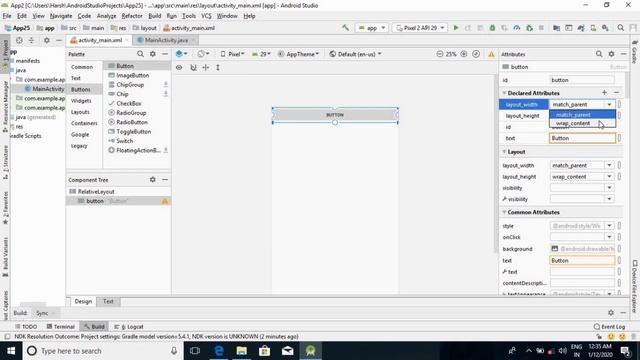This screenshot has height=360, width=640.
Task: Zoom in the design surface
Action: [x=464, y=54]
